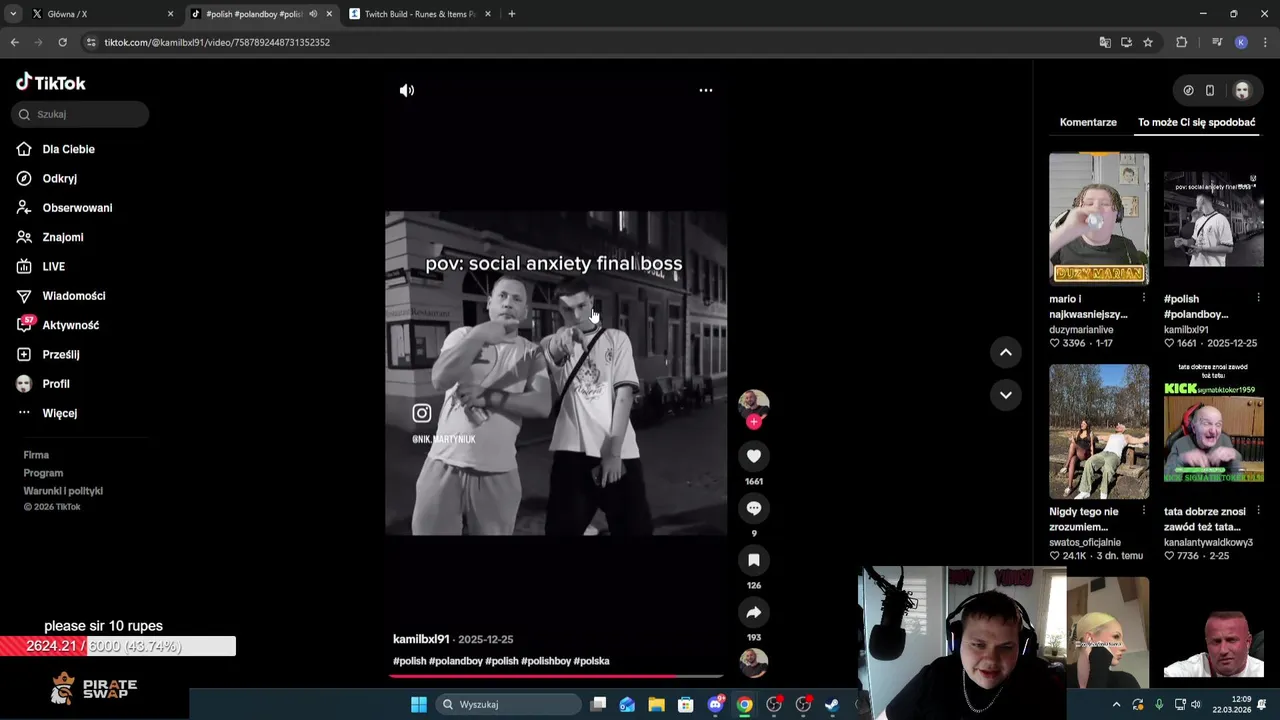Open Dla Ciebie feed in sidebar
1280x720 pixels.
coord(68,149)
